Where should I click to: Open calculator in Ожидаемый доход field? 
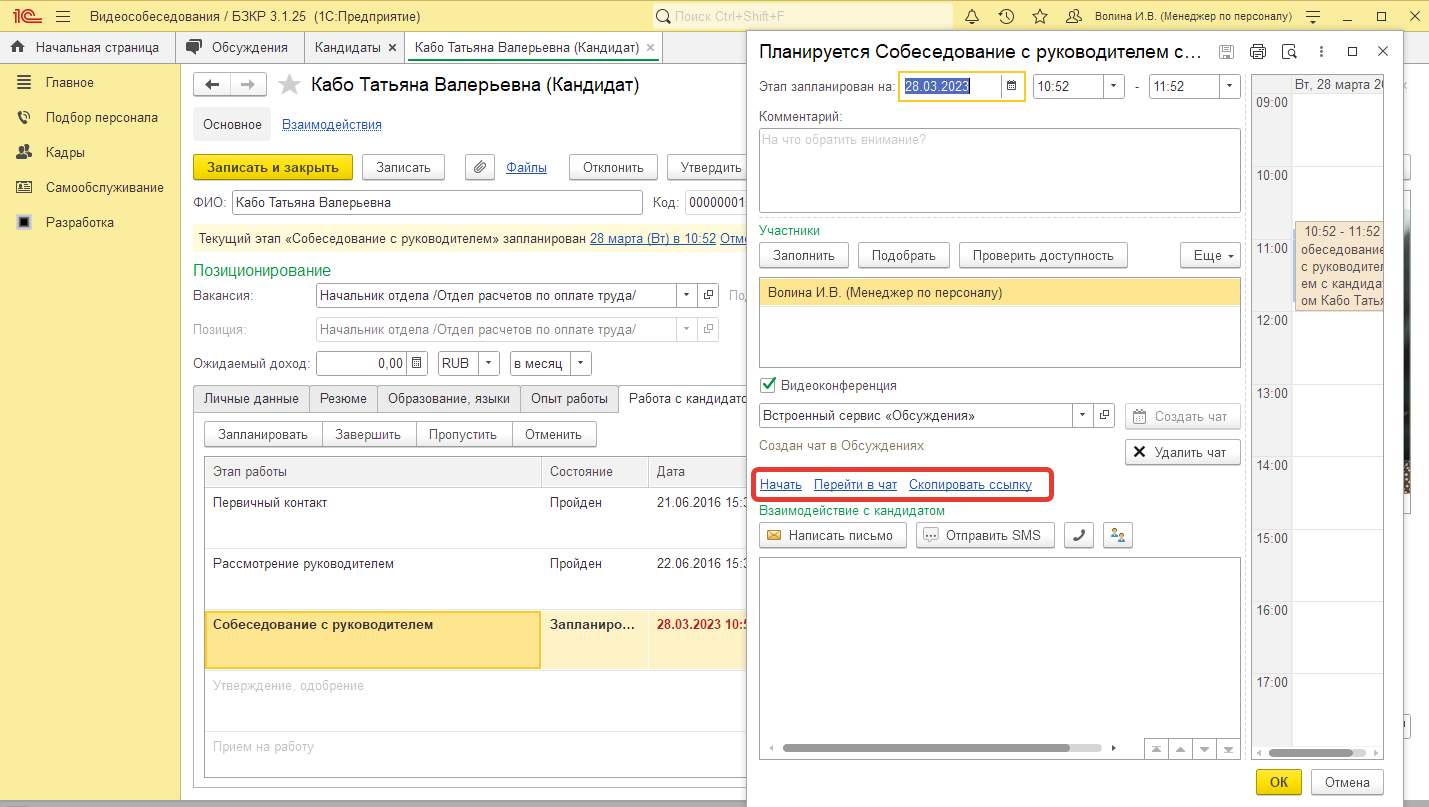tap(418, 363)
